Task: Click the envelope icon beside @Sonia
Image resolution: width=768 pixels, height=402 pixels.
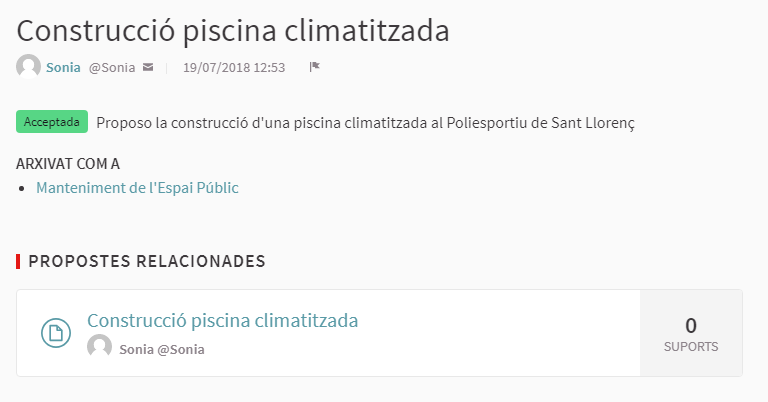Action: 148,68
